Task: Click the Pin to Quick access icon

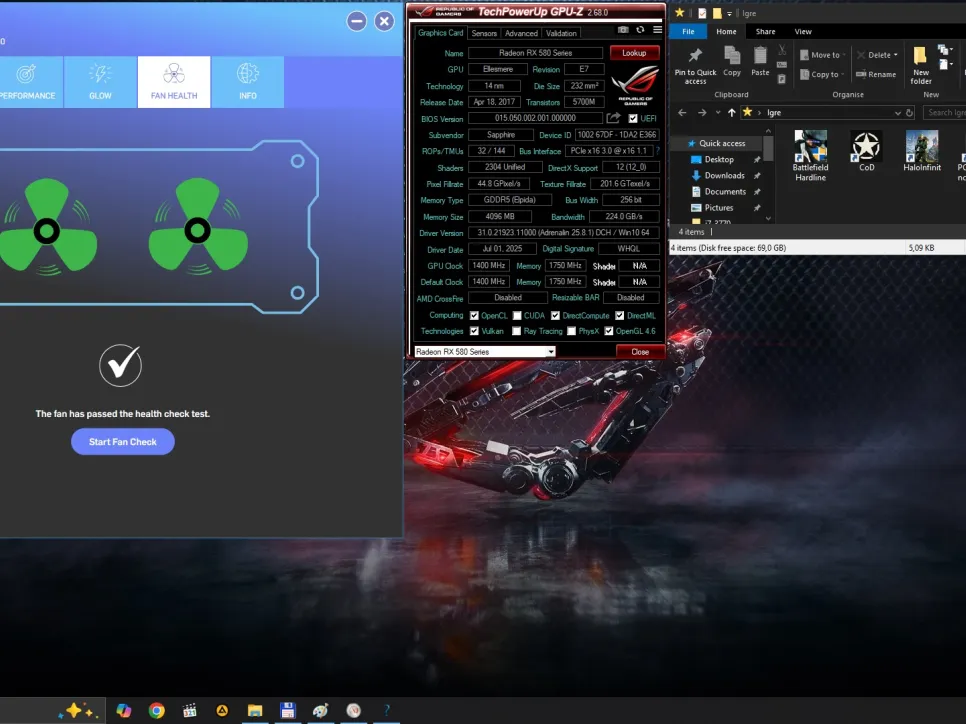Action: tap(695, 56)
